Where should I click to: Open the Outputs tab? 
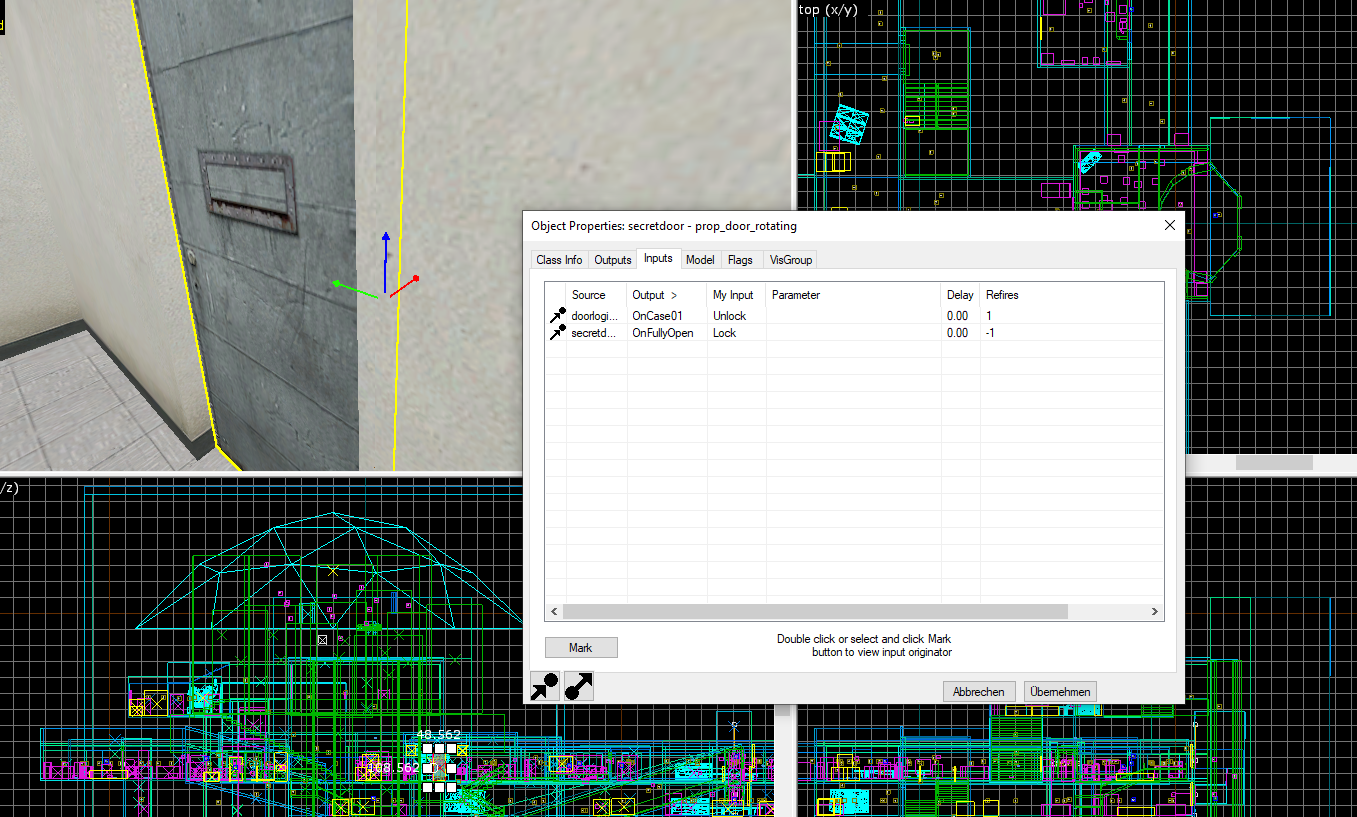pos(612,260)
